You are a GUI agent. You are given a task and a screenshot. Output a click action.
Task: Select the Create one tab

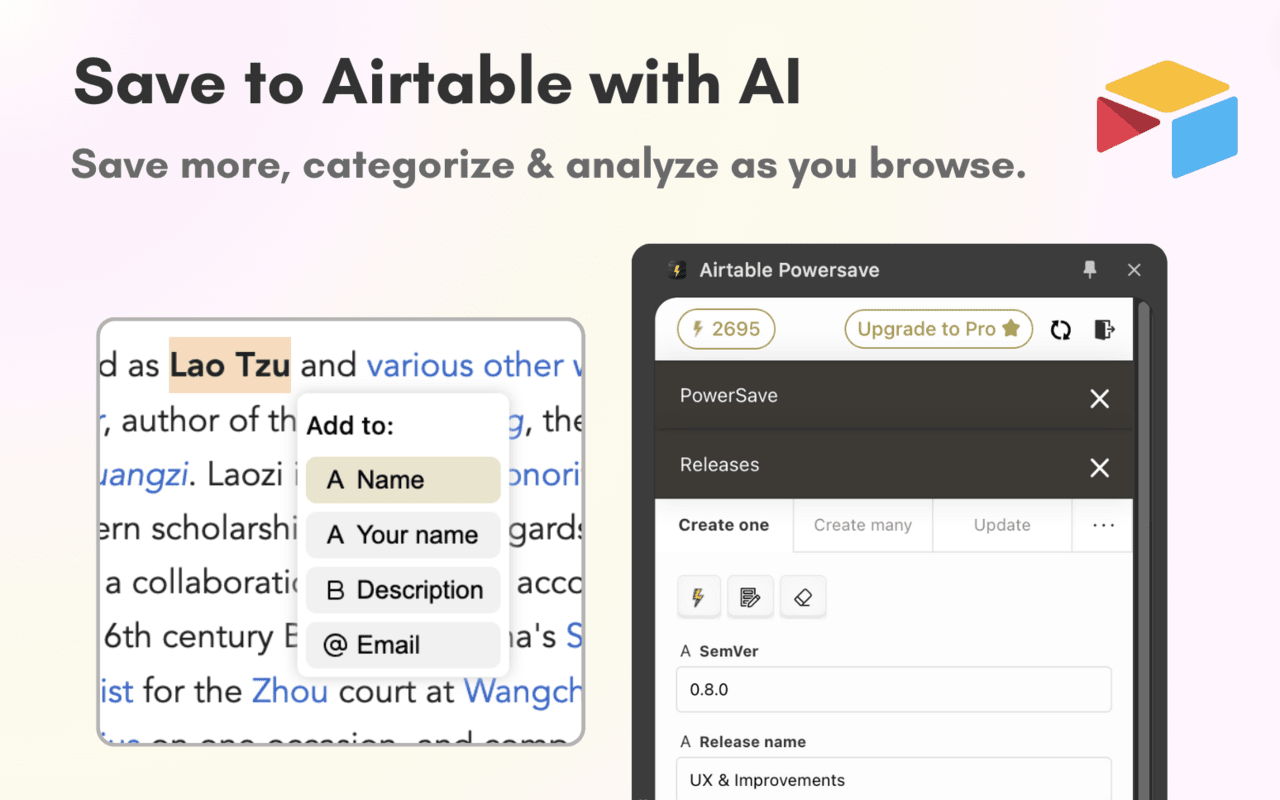pos(724,525)
